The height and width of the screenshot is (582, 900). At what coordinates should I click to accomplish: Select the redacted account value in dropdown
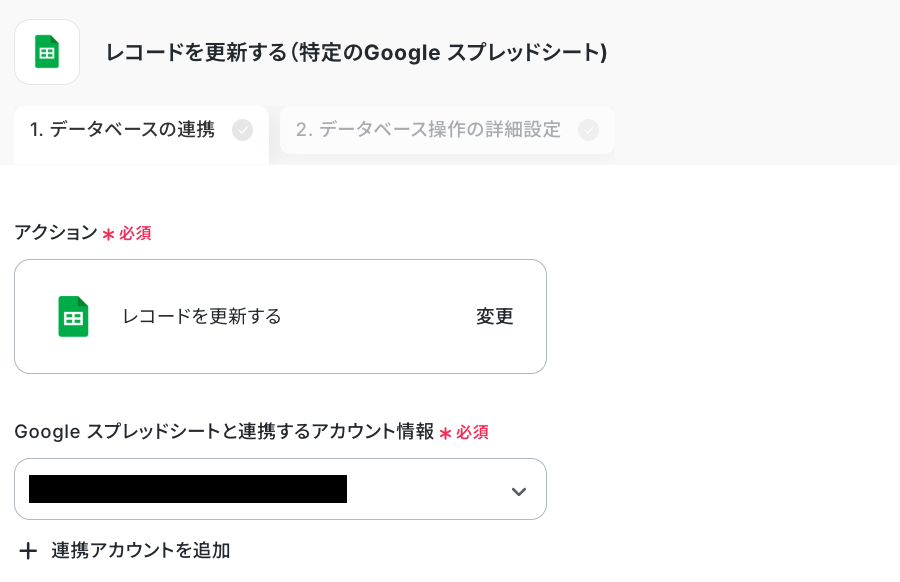(188, 489)
